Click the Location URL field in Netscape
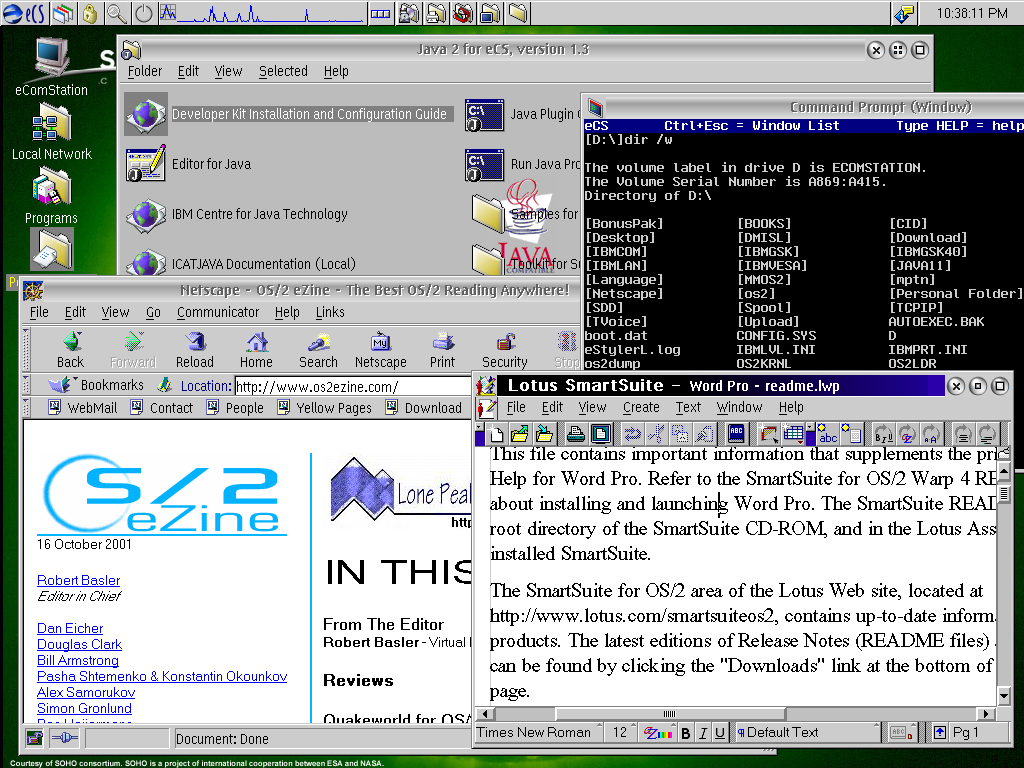The width and height of the screenshot is (1024, 768). (353, 386)
